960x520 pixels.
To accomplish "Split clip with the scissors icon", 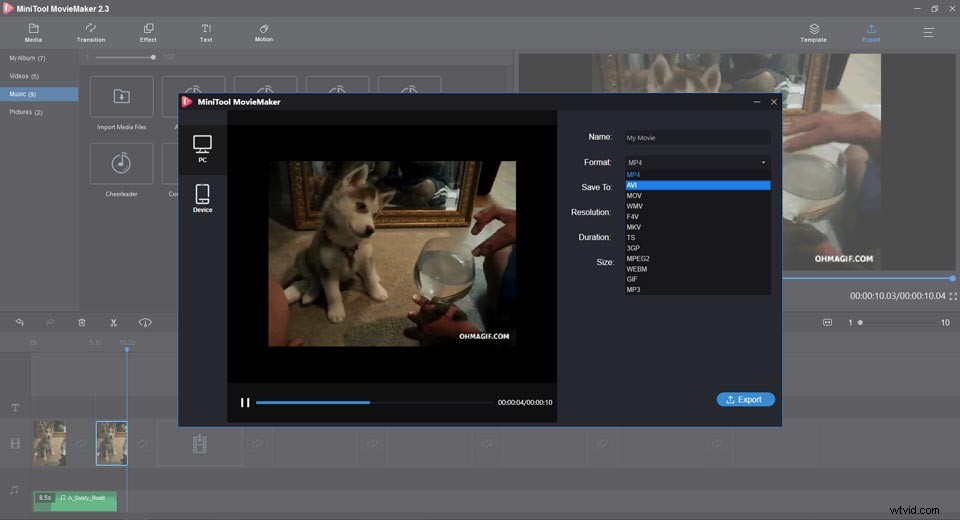I will coord(113,322).
